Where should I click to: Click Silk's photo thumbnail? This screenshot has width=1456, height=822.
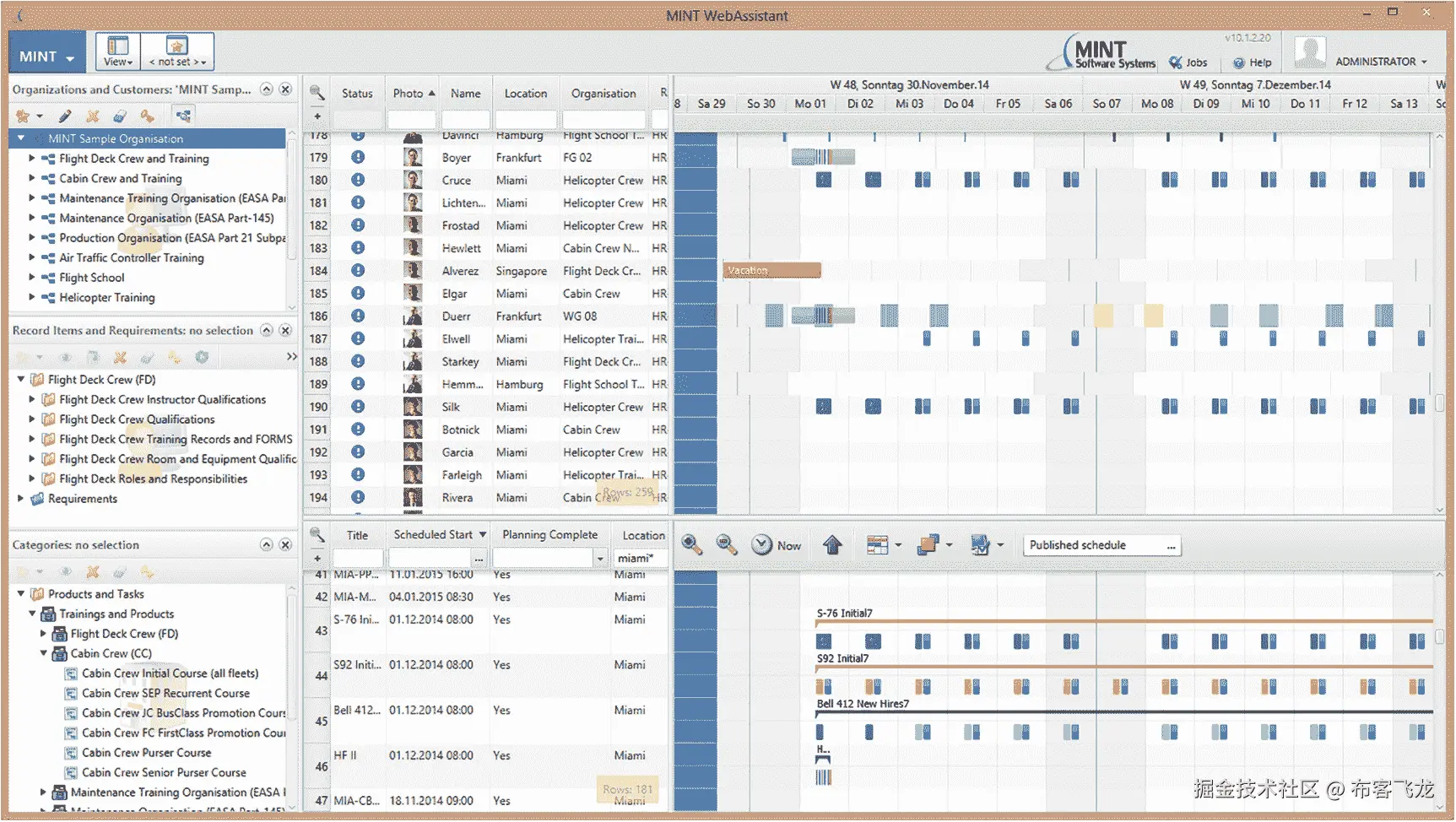[x=413, y=407]
